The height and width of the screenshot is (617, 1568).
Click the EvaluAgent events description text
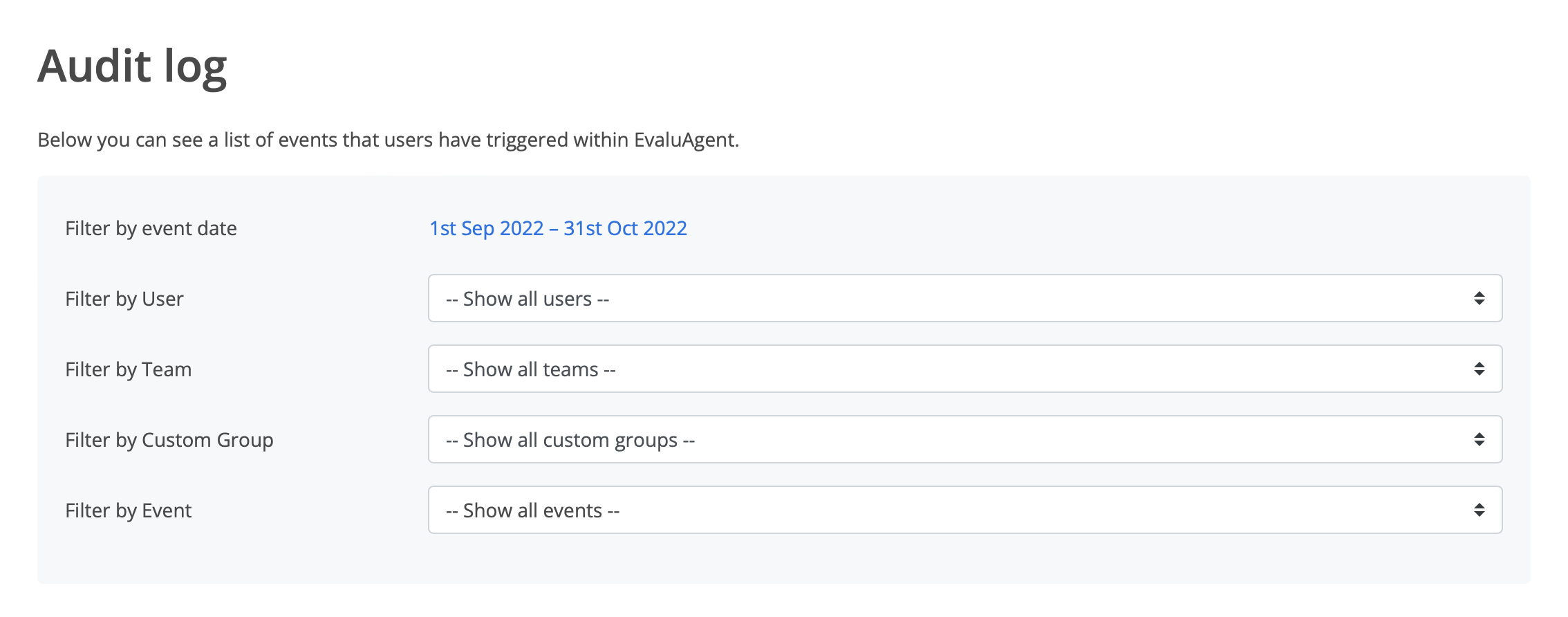point(388,140)
